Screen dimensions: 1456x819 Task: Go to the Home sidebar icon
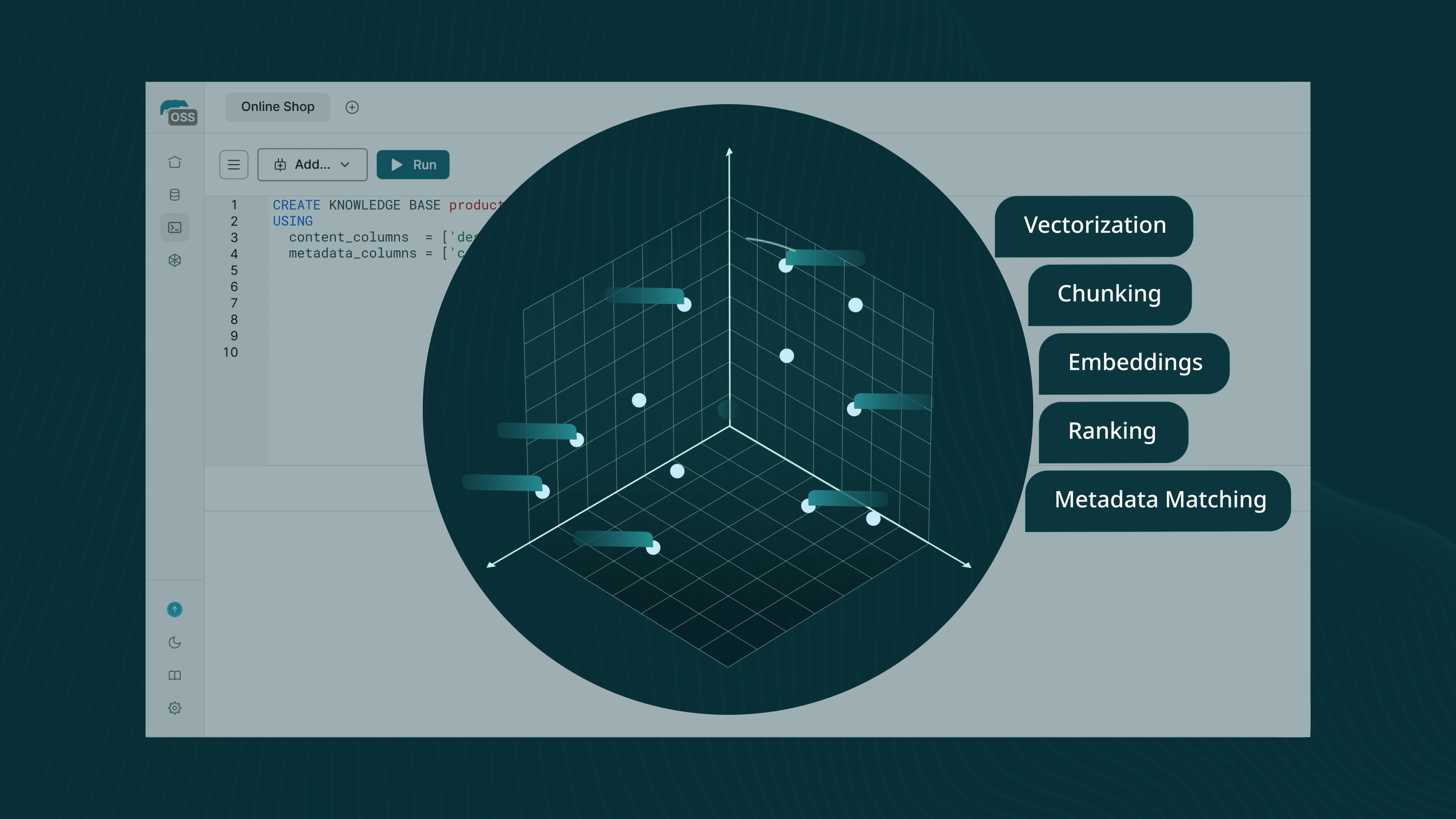175,162
